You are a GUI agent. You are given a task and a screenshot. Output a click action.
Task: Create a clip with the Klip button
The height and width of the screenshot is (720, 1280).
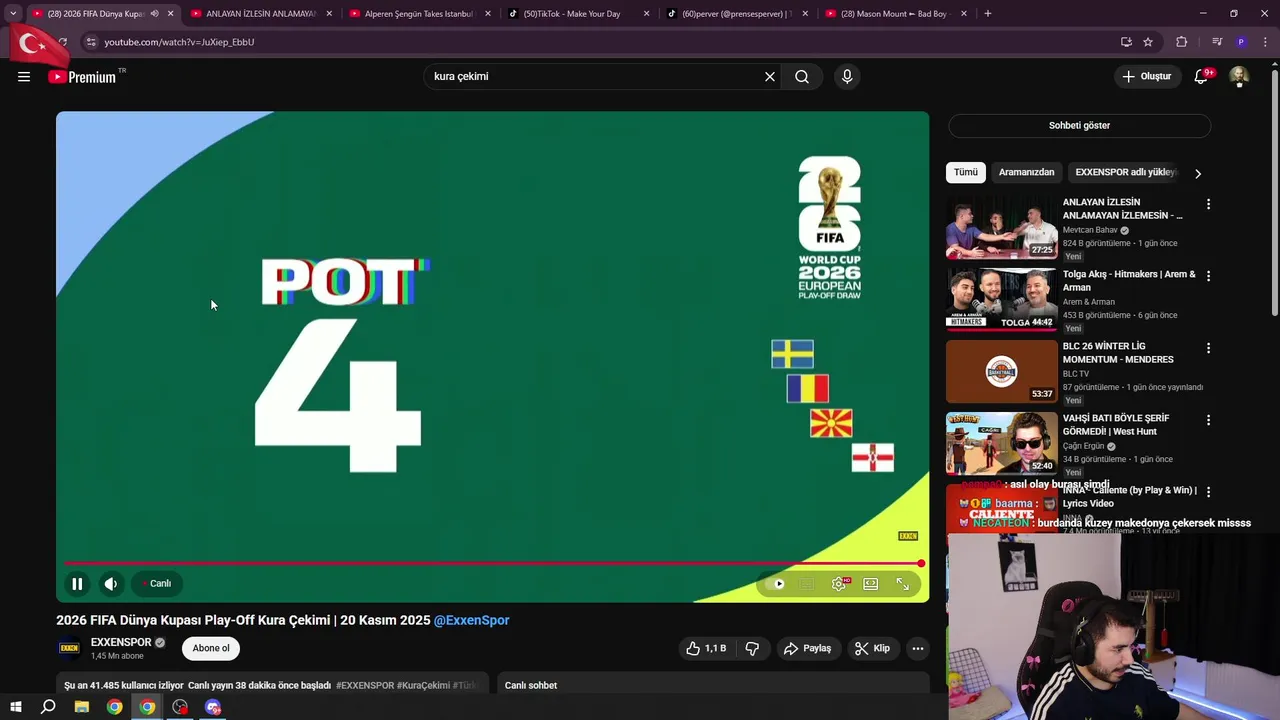(x=872, y=648)
